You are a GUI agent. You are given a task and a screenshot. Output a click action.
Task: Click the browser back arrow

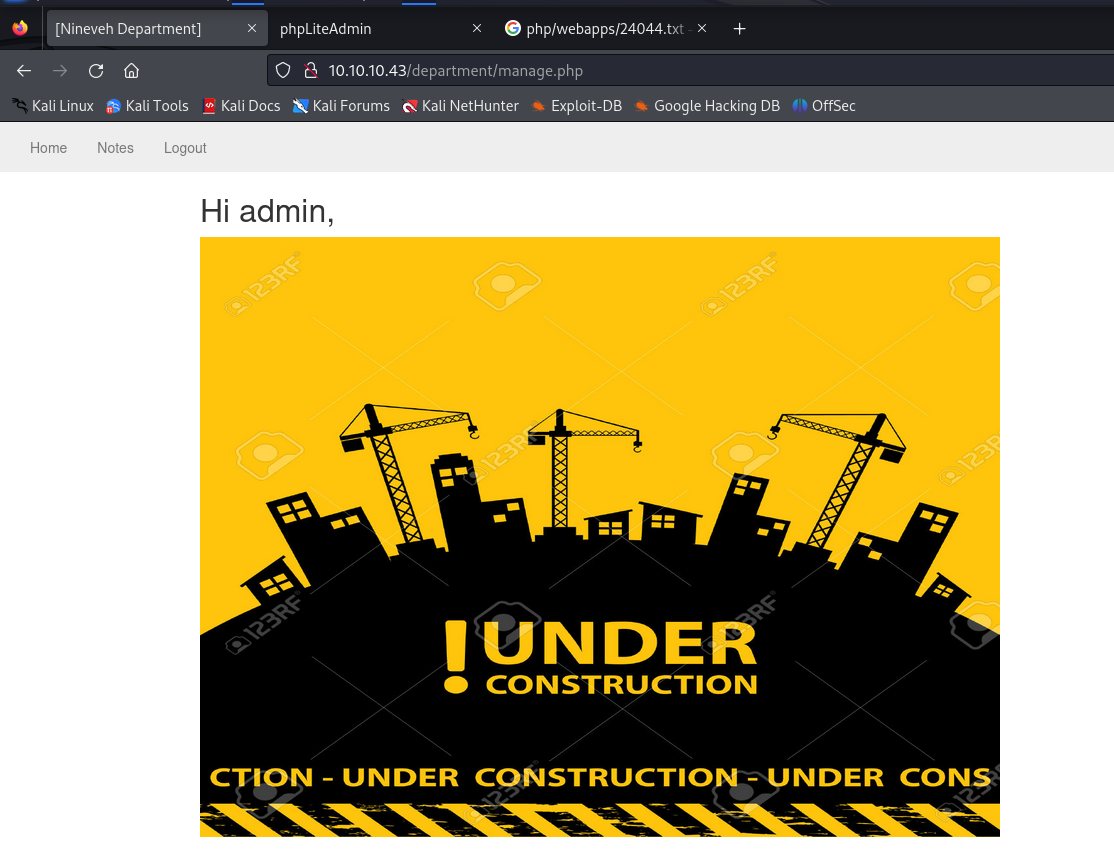point(25,70)
